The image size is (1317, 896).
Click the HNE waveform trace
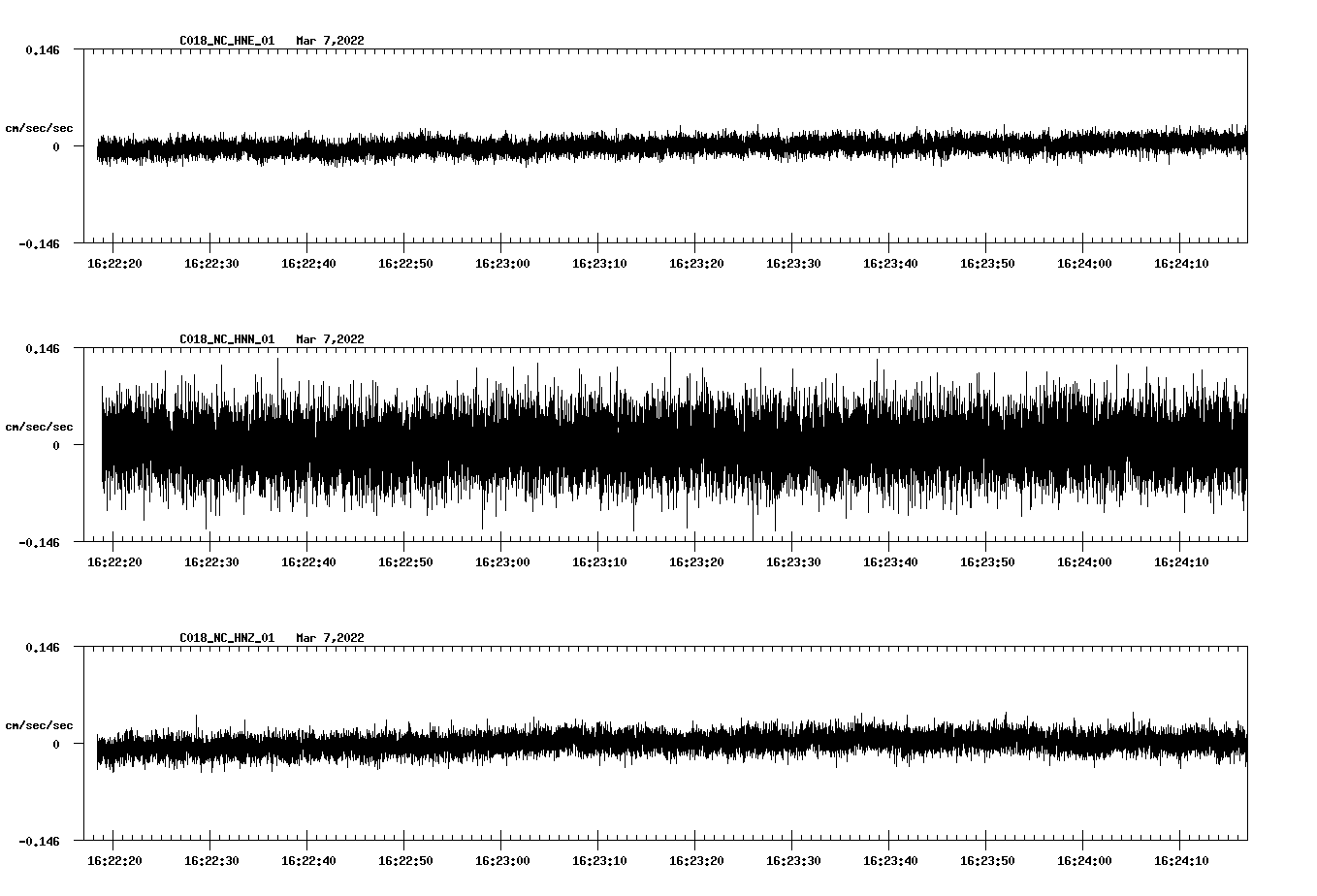point(672,146)
